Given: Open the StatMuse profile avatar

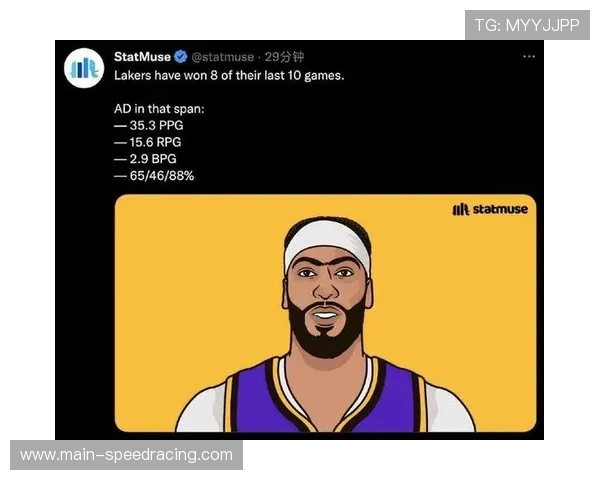Looking at the screenshot, I should pos(84,68).
